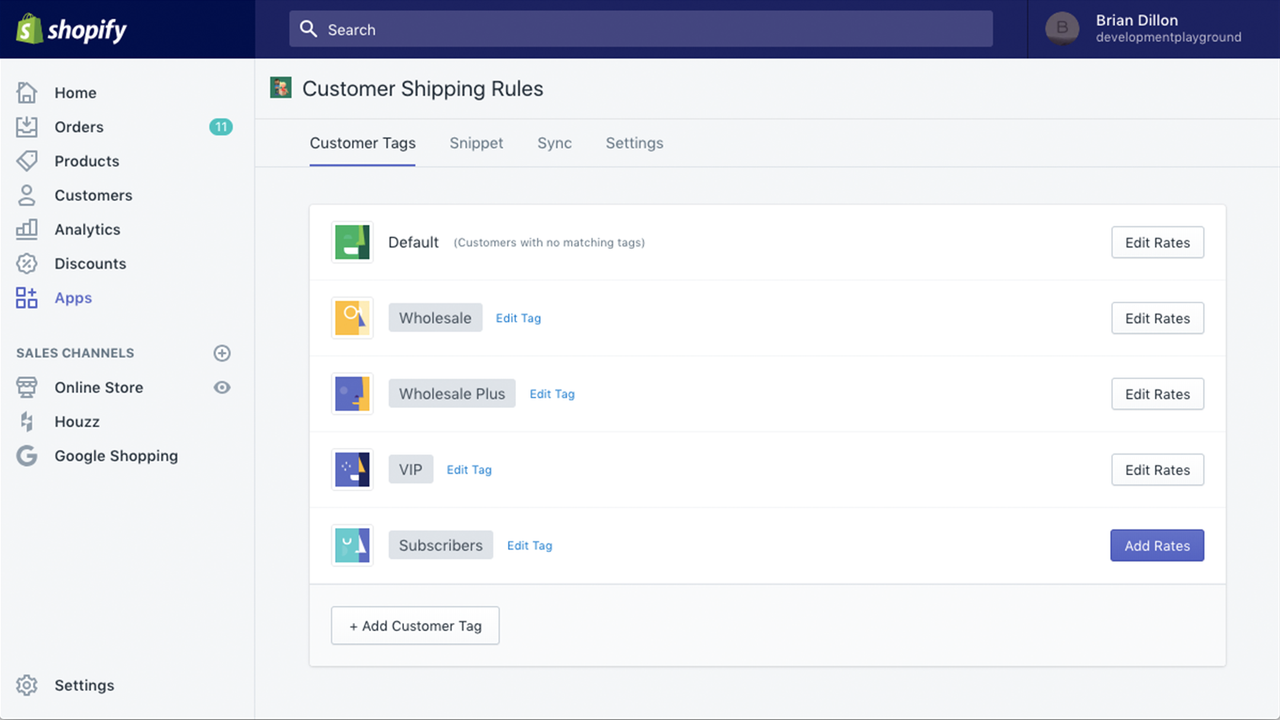Click the Subscribers tag label
The width and height of the screenshot is (1280, 720).
tap(441, 546)
